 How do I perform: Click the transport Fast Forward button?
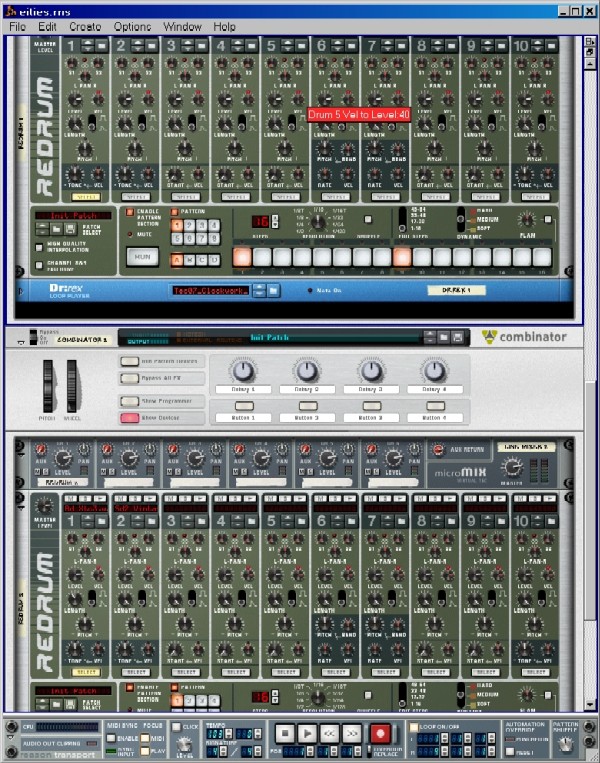(352, 733)
